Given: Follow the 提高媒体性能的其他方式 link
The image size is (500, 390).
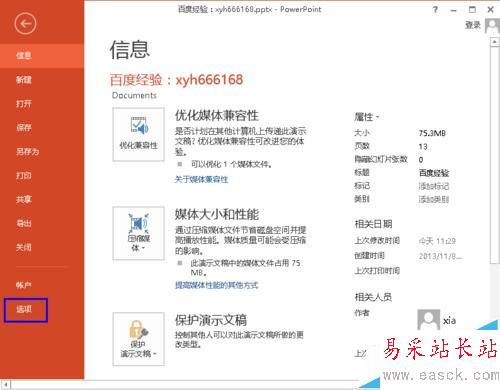Looking at the screenshot, I should point(217,285).
